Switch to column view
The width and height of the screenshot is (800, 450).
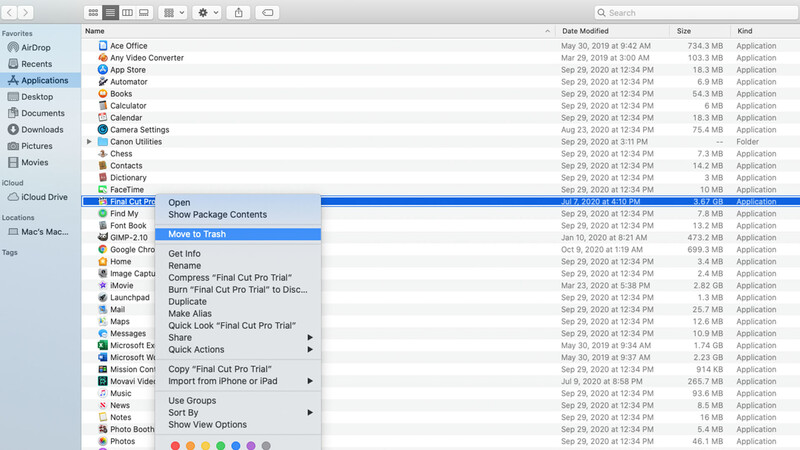click(x=127, y=12)
